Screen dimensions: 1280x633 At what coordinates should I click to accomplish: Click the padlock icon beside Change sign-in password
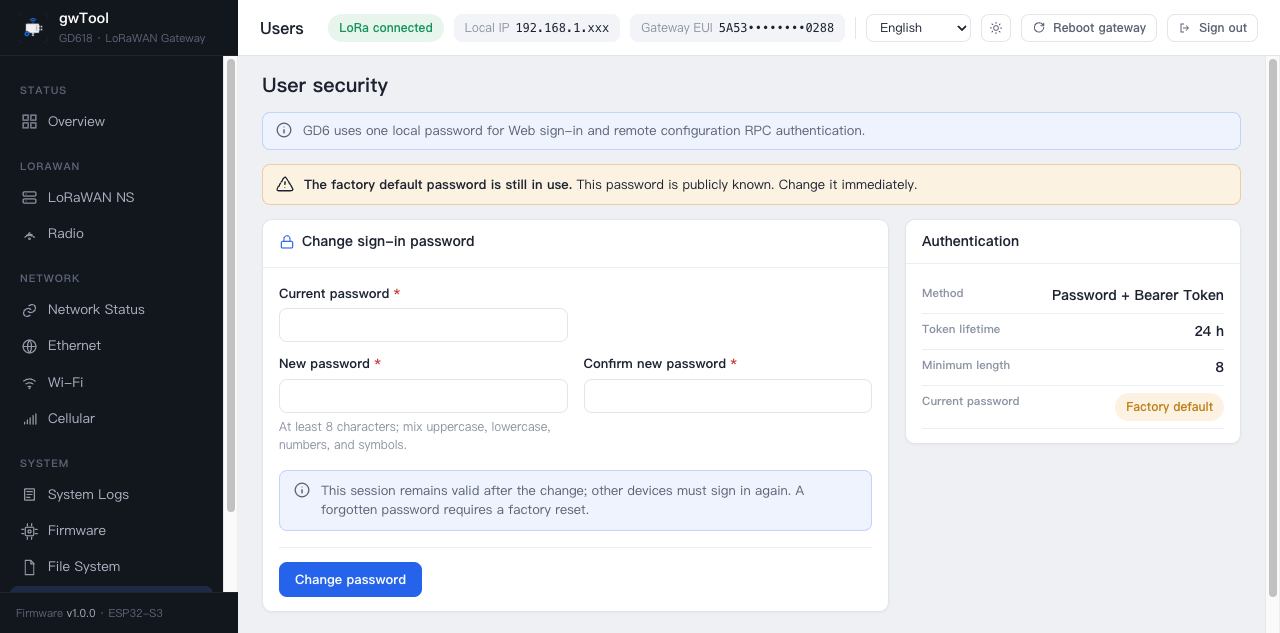click(287, 241)
